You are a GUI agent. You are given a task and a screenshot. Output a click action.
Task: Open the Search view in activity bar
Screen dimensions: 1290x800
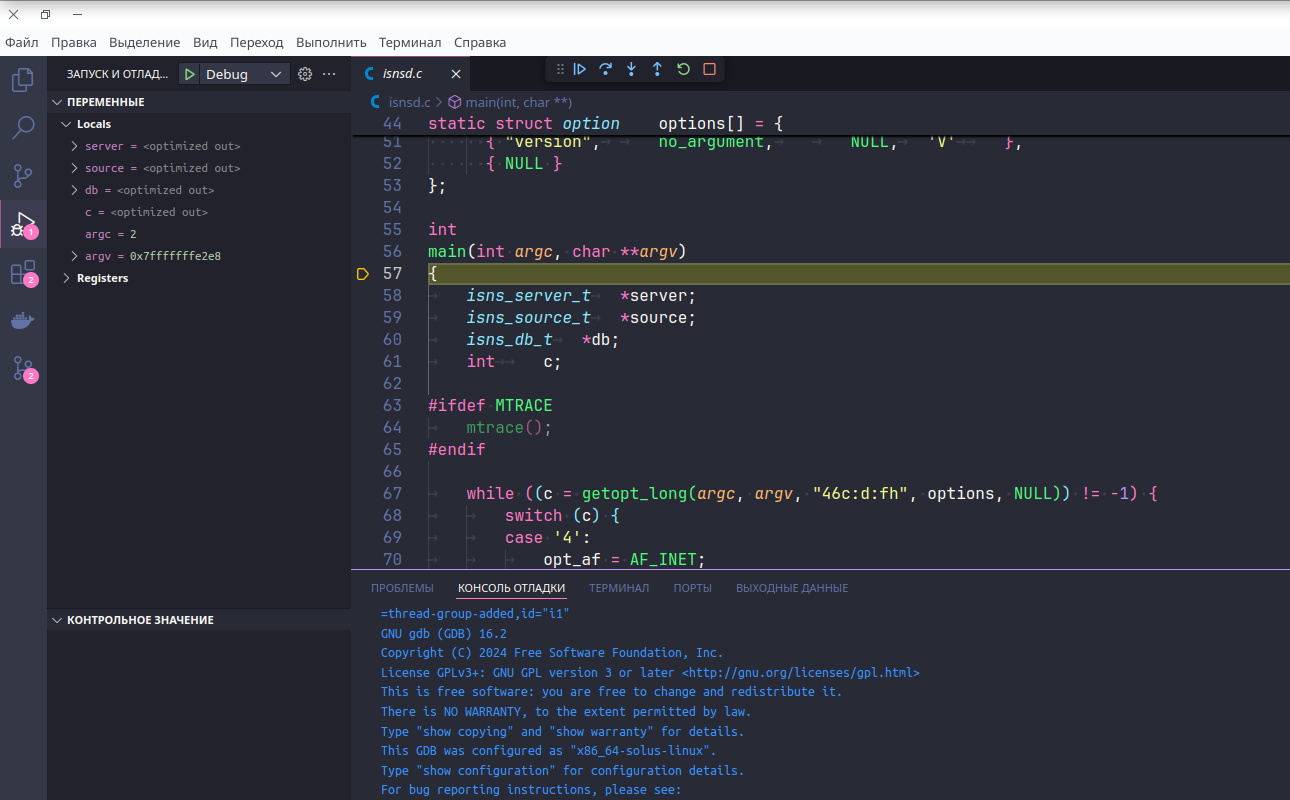(x=23, y=128)
